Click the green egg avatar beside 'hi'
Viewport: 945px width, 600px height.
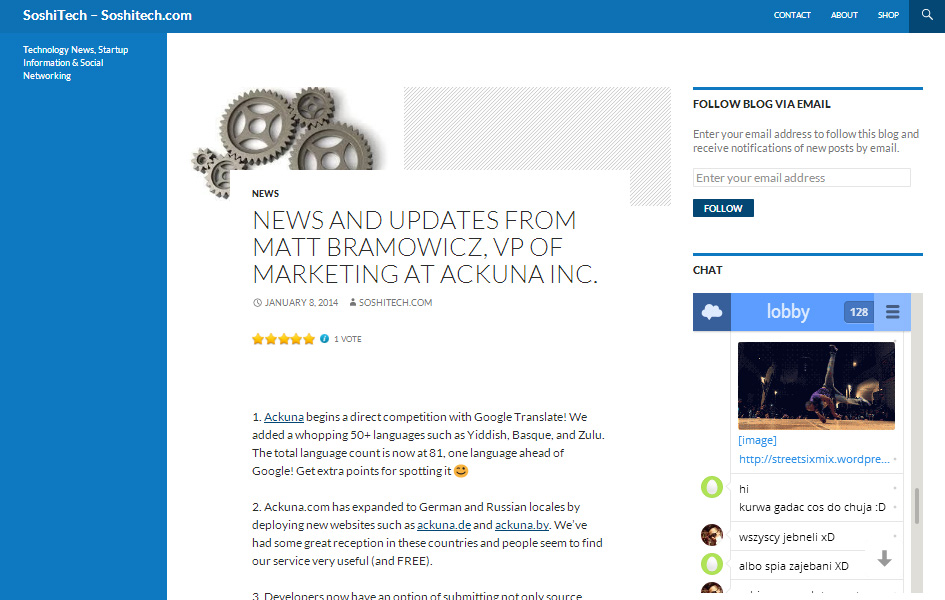point(711,488)
